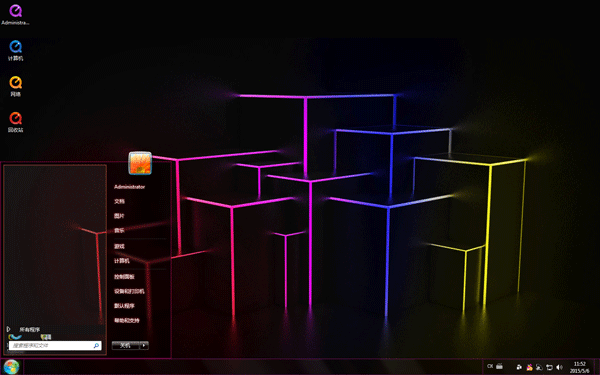The width and height of the screenshot is (600, 375).
Task: Select the orange 网络 desktop icon
Action: (x=15, y=86)
